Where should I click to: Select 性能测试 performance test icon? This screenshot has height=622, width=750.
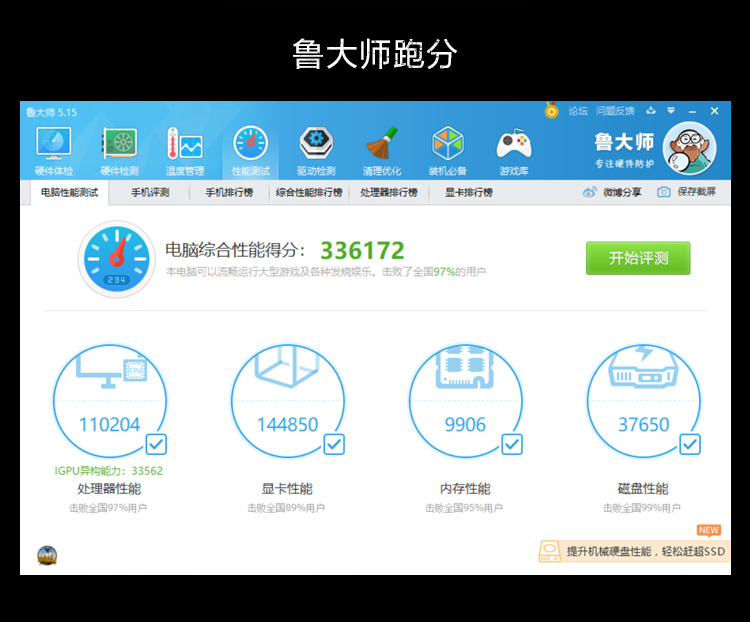tap(251, 144)
